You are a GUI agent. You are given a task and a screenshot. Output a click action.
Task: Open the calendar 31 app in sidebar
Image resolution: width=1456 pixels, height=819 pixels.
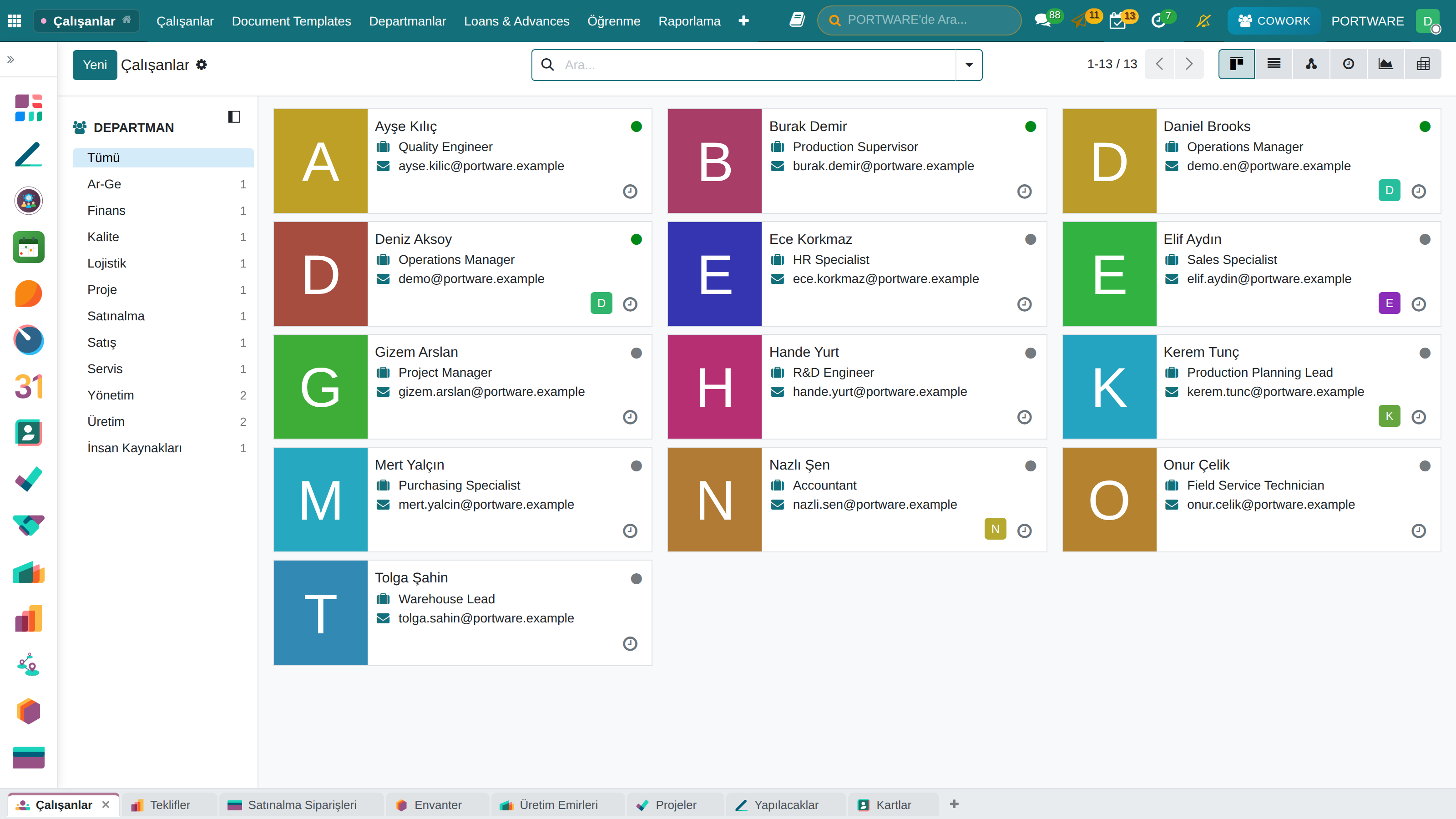pos(28,387)
